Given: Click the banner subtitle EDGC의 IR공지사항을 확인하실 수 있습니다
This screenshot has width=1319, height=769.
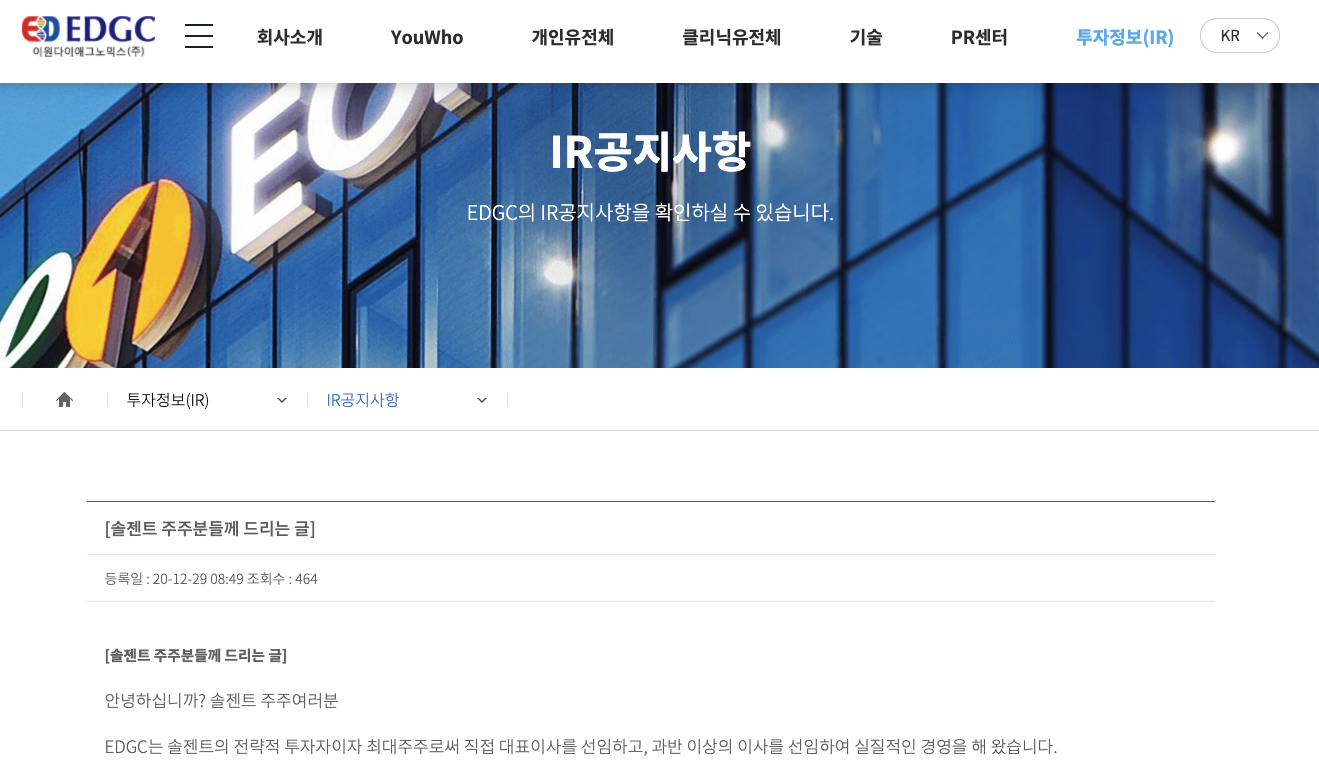Looking at the screenshot, I should (x=650, y=212).
